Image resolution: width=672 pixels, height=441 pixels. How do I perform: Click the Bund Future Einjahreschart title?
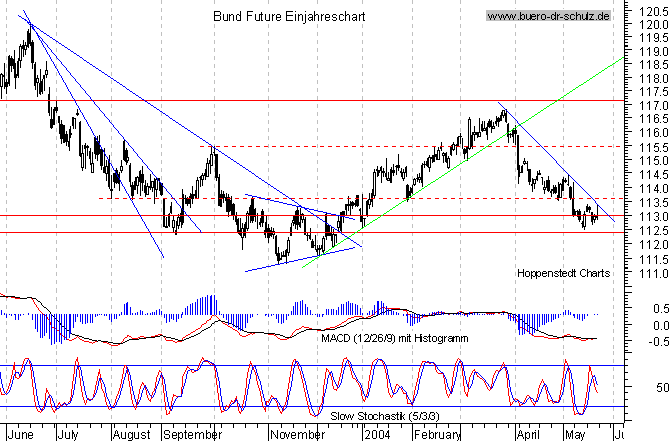[289, 17]
